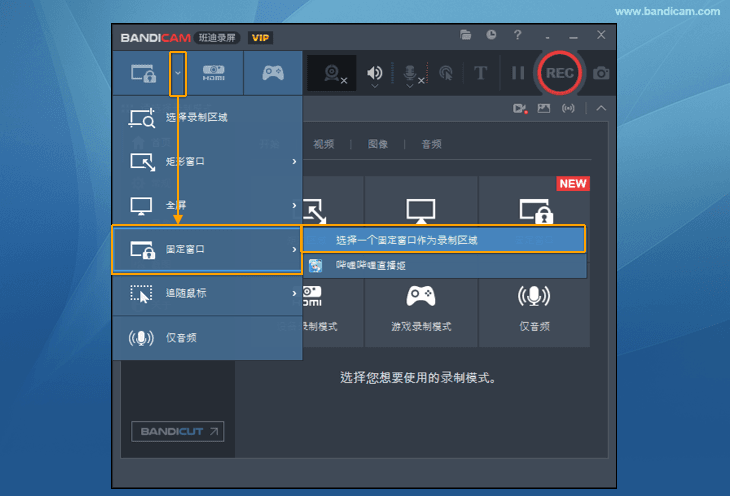Toggle the text overlay T icon
The height and width of the screenshot is (496, 730).
coord(480,73)
